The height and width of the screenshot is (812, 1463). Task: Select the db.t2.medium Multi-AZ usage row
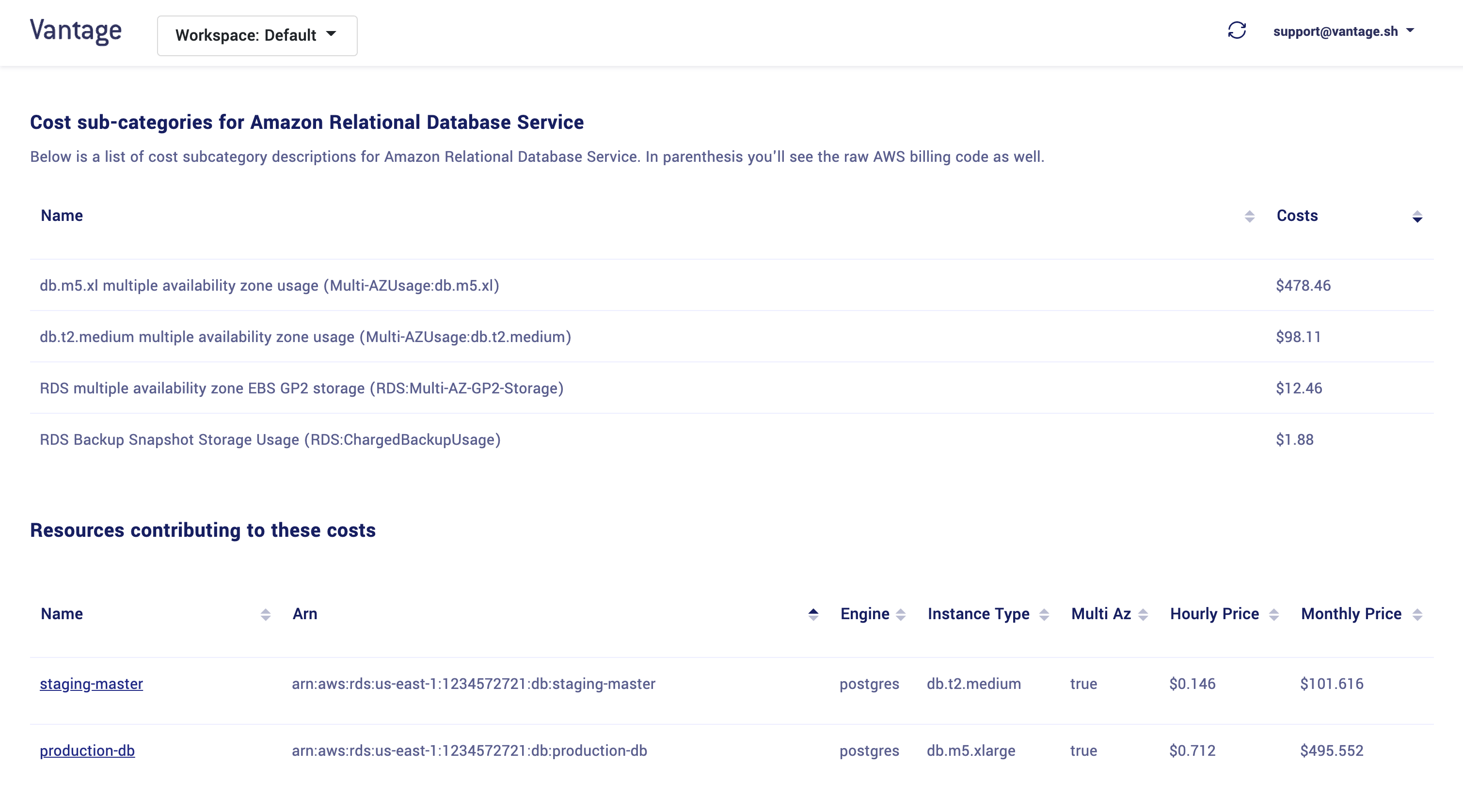point(305,337)
